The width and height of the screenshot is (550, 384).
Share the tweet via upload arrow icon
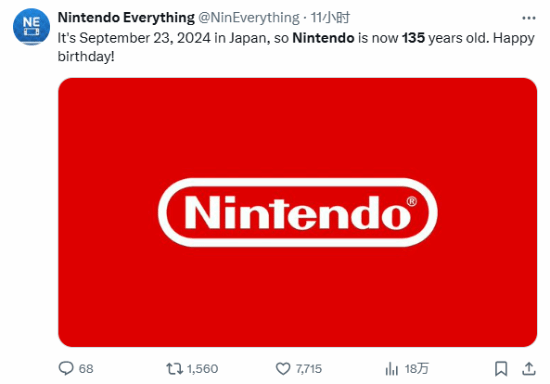pos(529,369)
